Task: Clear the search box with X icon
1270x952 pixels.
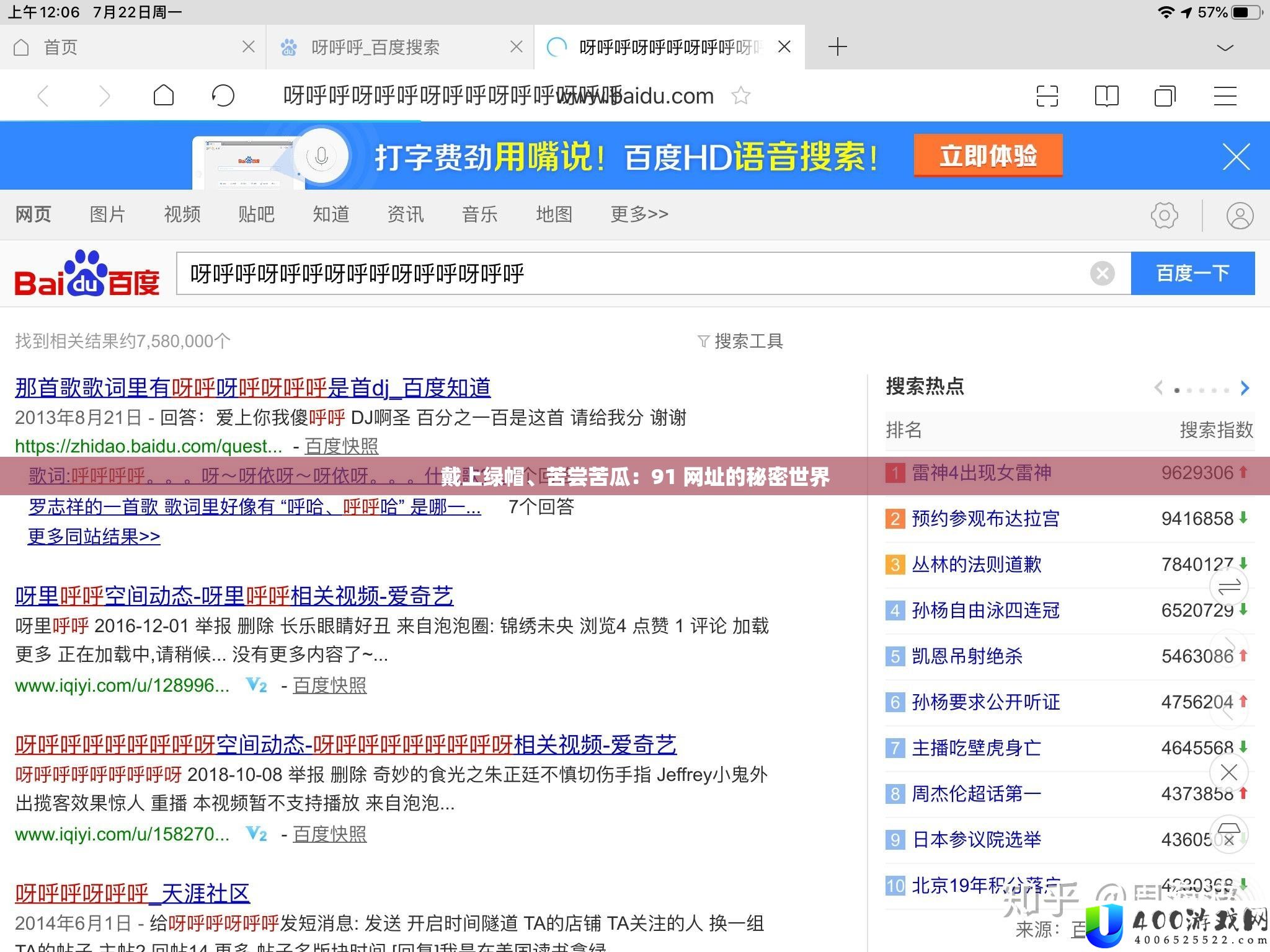Action: [x=1102, y=273]
